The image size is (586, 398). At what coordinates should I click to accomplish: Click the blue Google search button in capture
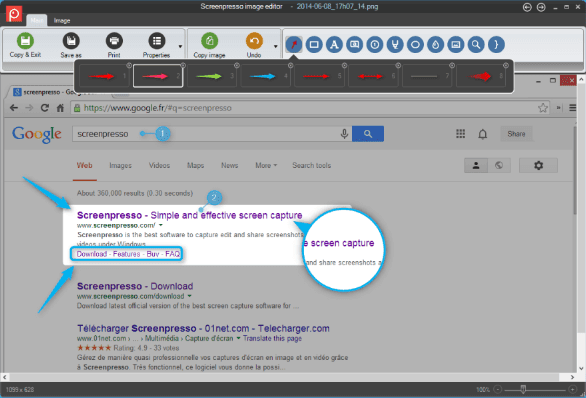click(x=368, y=134)
